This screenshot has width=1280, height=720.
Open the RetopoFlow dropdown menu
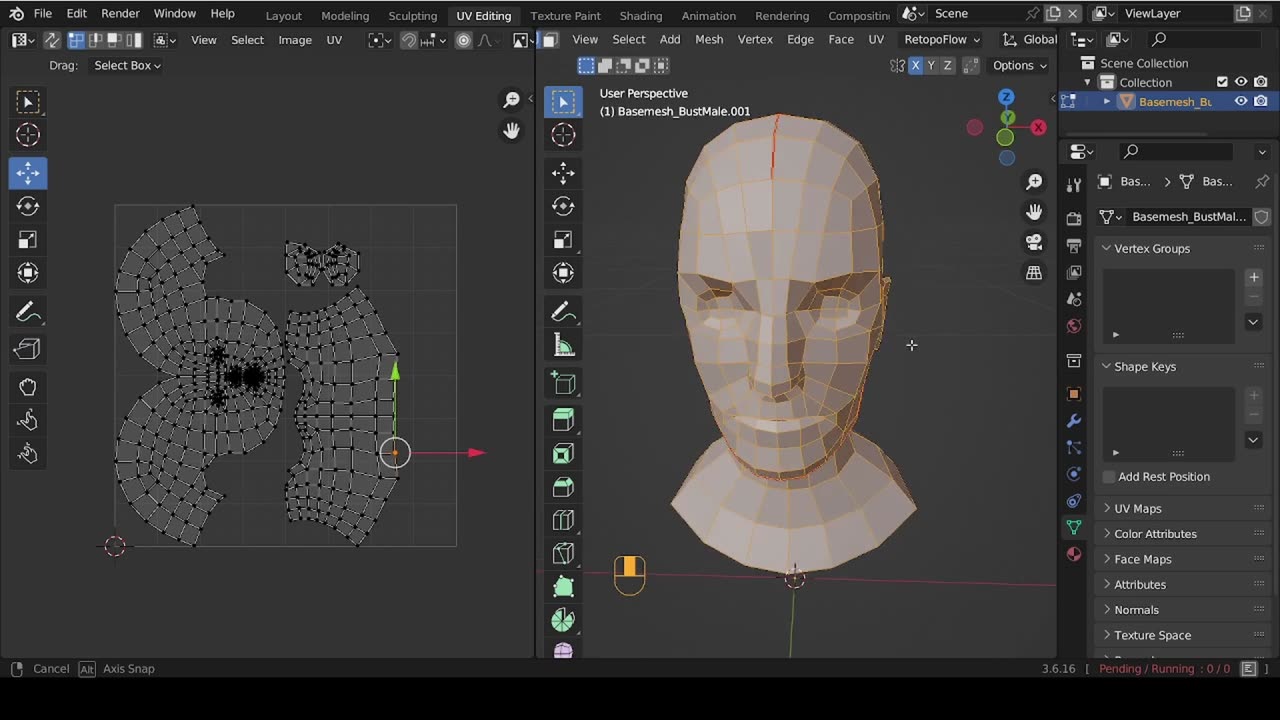[941, 39]
